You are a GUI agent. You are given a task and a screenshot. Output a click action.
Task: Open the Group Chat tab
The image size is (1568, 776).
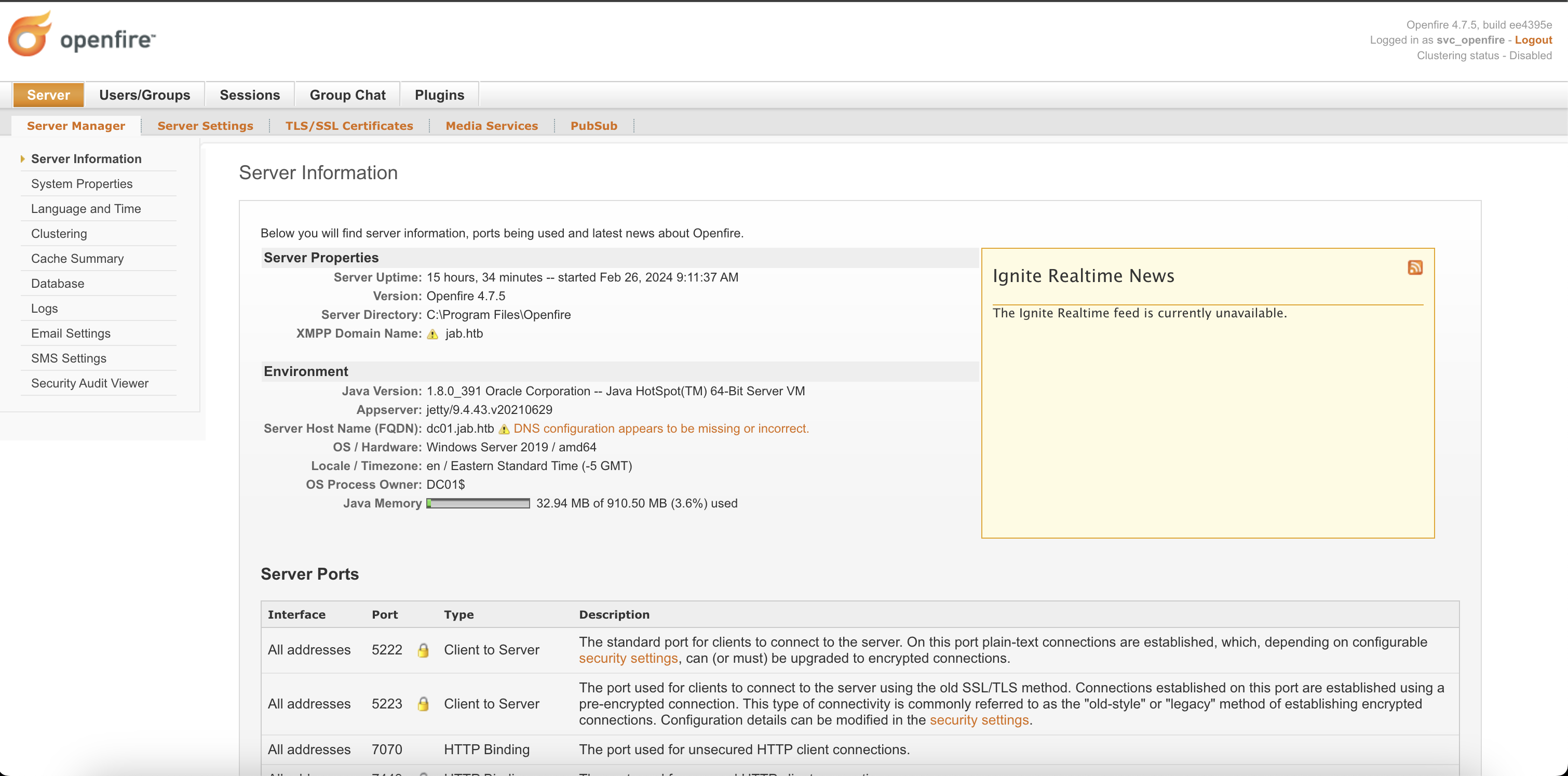347,95
